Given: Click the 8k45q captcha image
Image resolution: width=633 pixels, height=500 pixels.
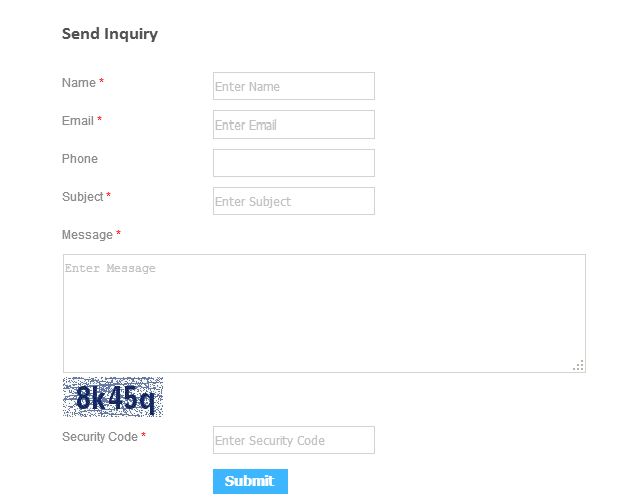Looking at the screenshot, I should click(x=113, y=397).
